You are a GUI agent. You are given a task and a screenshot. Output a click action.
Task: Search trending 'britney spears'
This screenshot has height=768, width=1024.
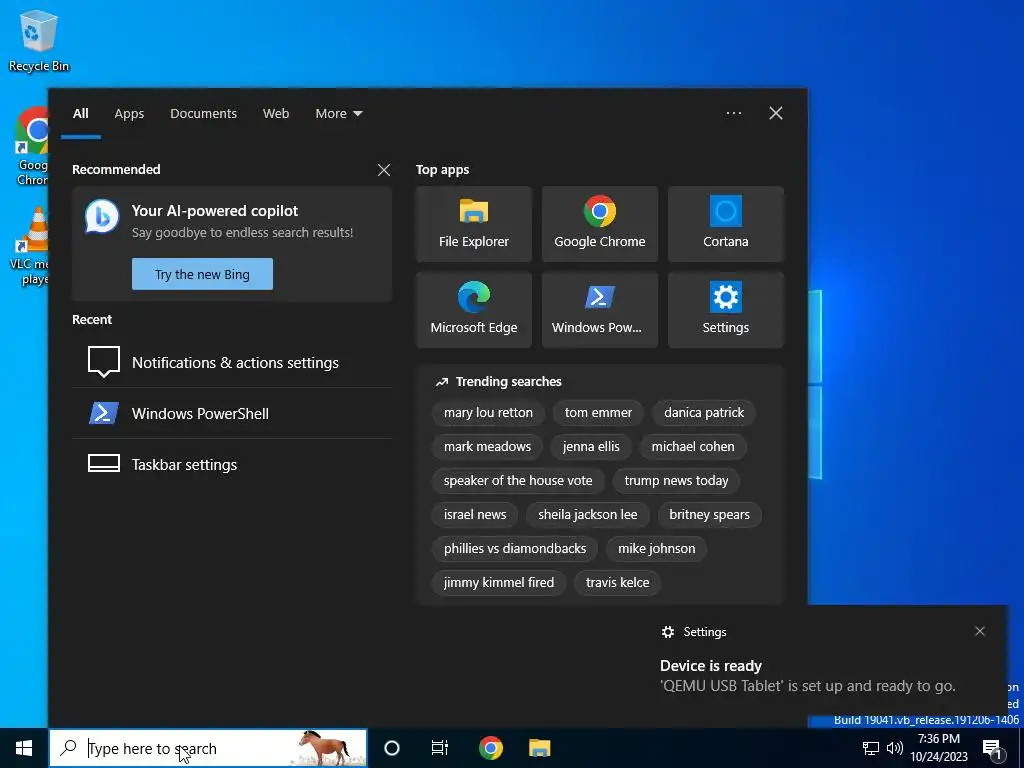click(709, 515)
